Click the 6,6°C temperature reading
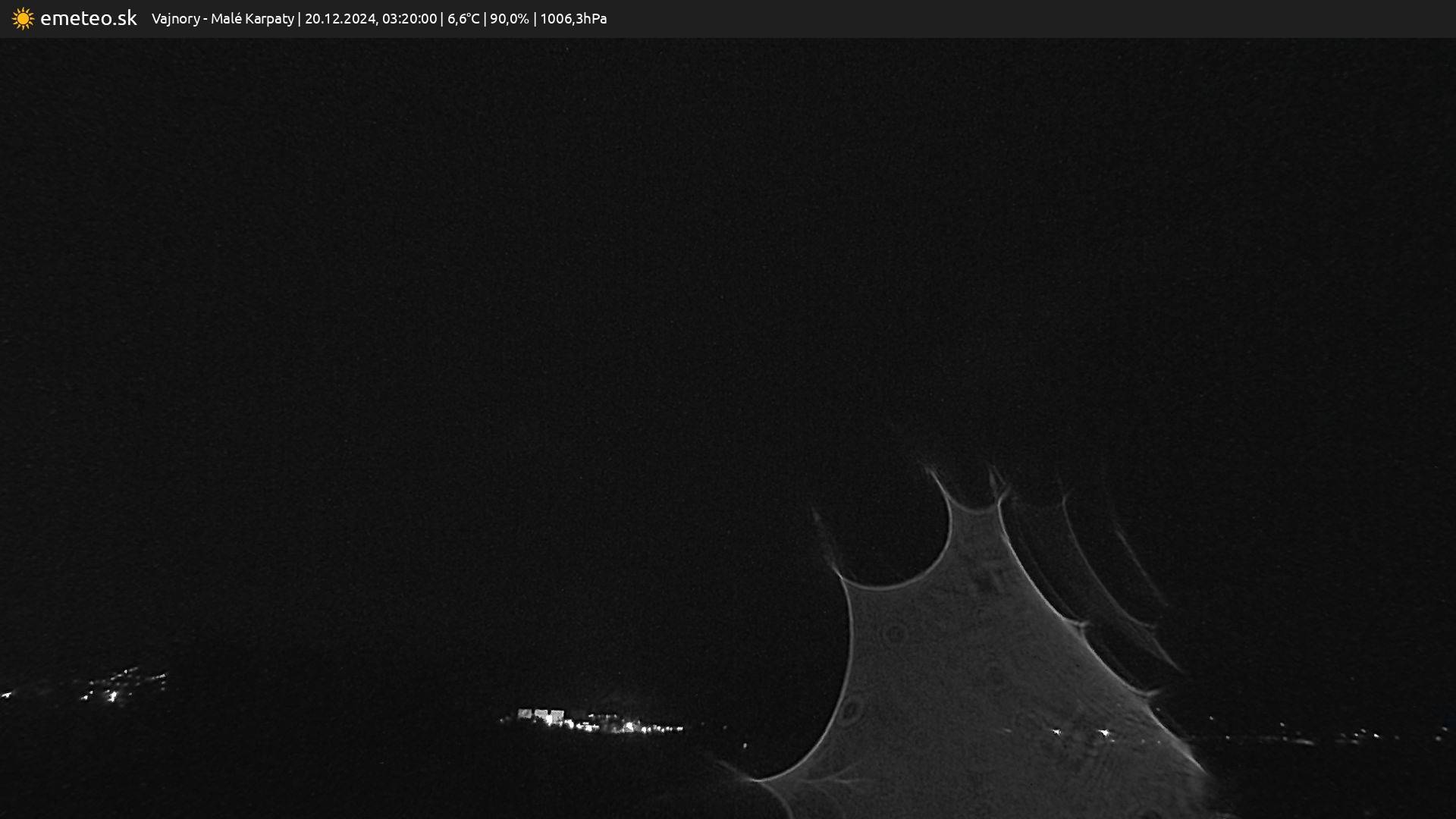Image resolution: width=1456 pixels, height=819 pixels. 463,18
